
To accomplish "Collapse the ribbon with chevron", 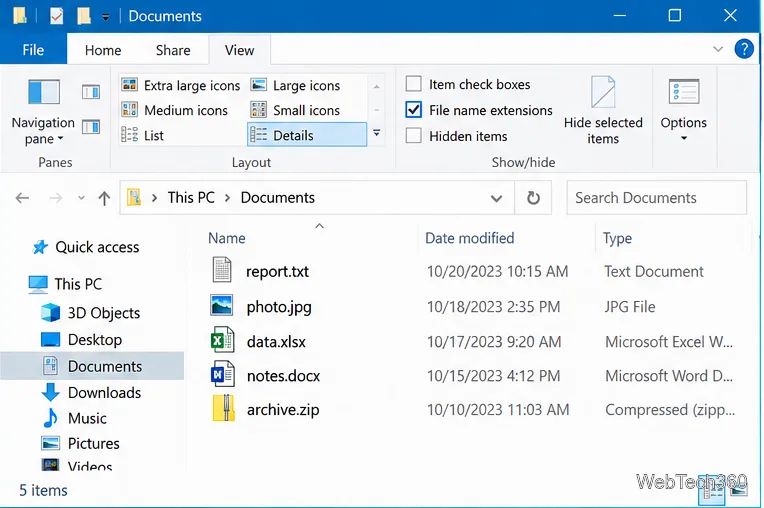I will pos(718,49).
